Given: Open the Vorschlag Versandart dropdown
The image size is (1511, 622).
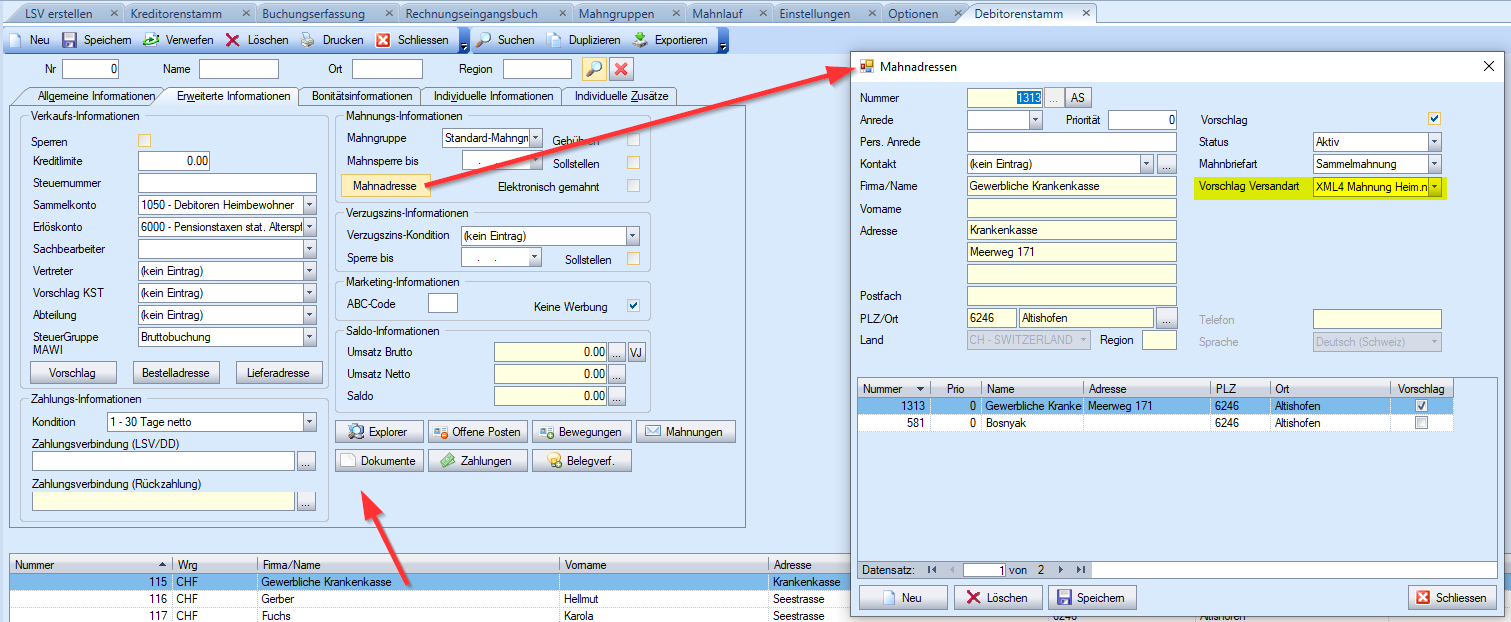Looking at the screenshot, I should (x=1435, y=187).
